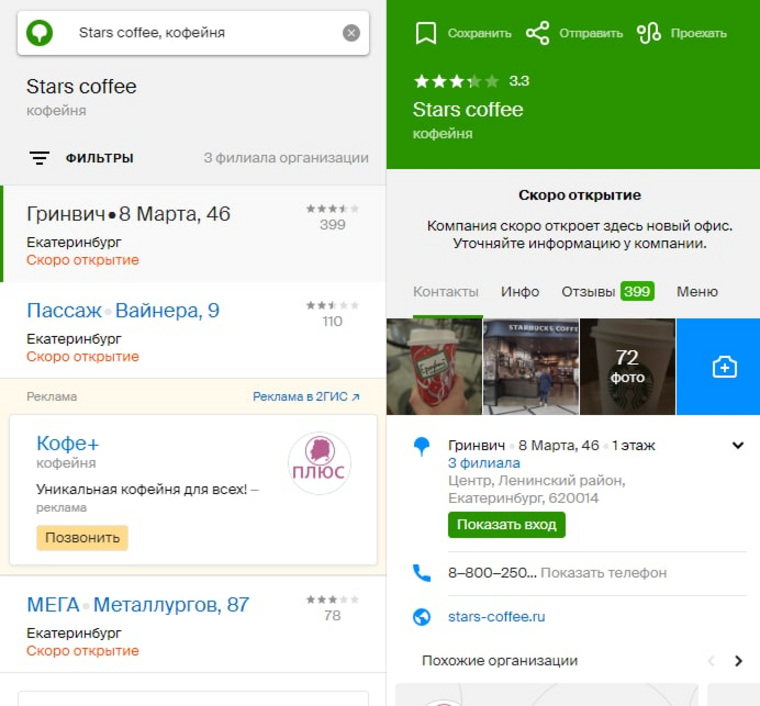This screenshot has width=760, height=706.
Task: Open the red coffee cup photo
Action: pos(434,367)
